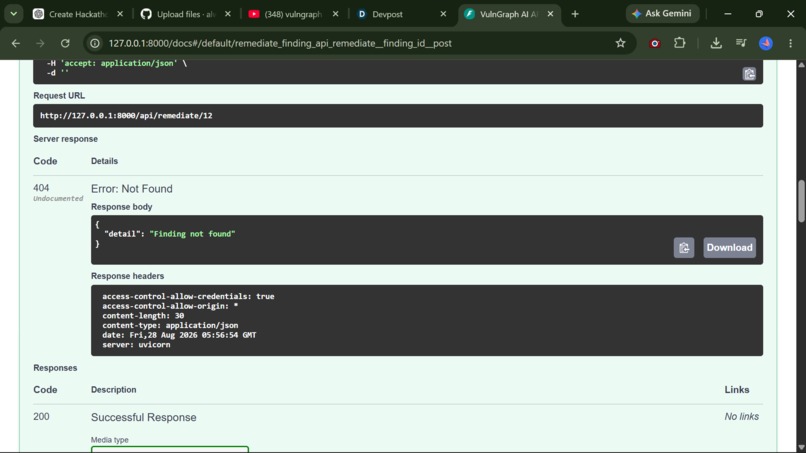The image size is (806, 453).
Task: Click the "No links" text
Action: (741, 417)
